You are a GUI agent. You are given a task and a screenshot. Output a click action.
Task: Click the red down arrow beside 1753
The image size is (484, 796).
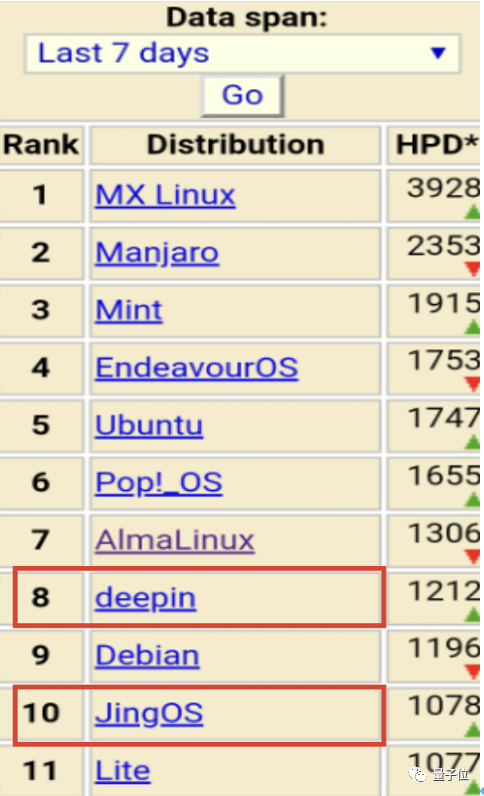click(472, 384)
